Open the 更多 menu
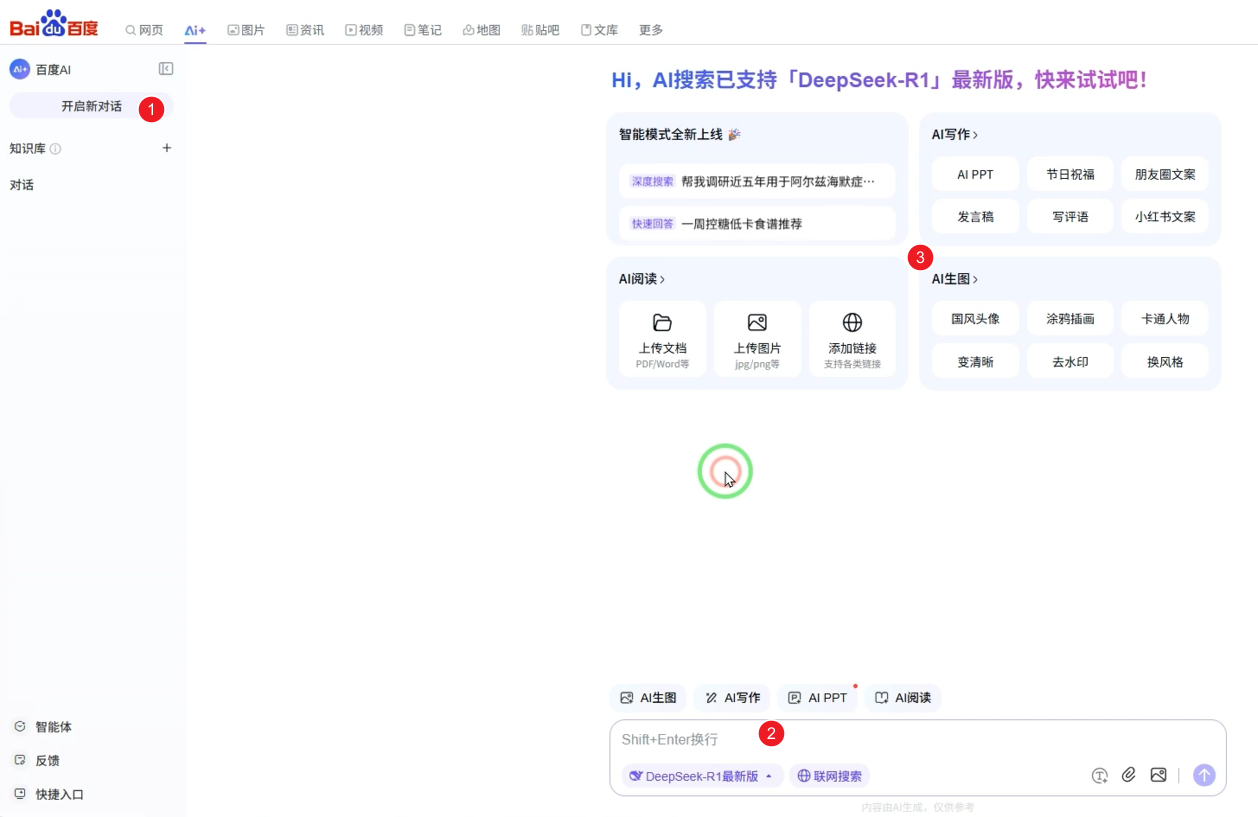The width and height of the screenshot is (1258, 817). 651,30
